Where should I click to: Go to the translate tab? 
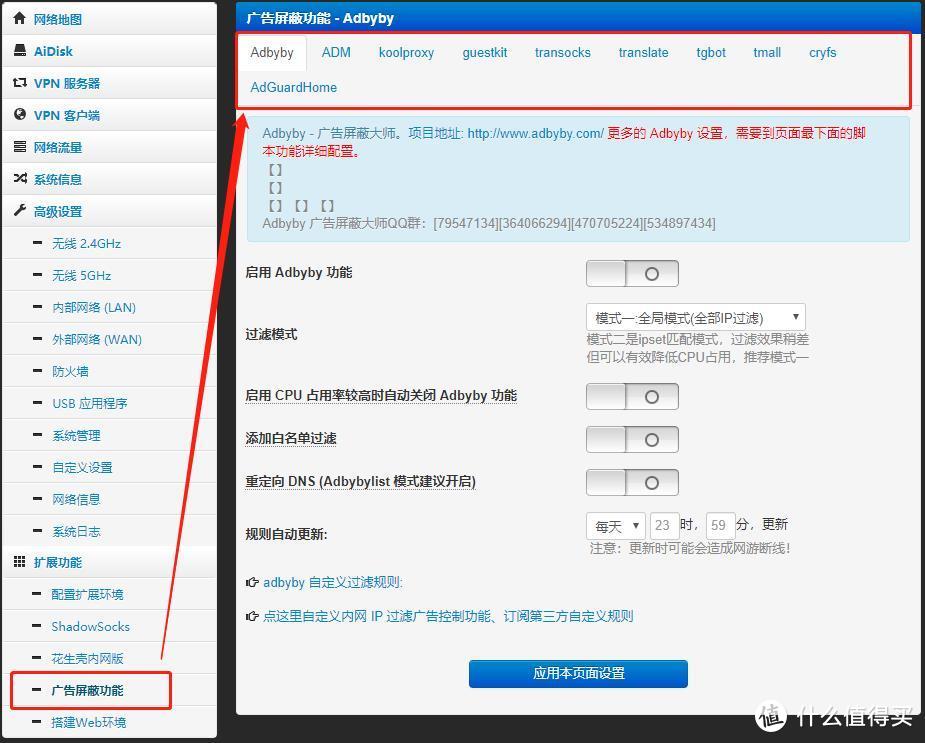[644, 53]
